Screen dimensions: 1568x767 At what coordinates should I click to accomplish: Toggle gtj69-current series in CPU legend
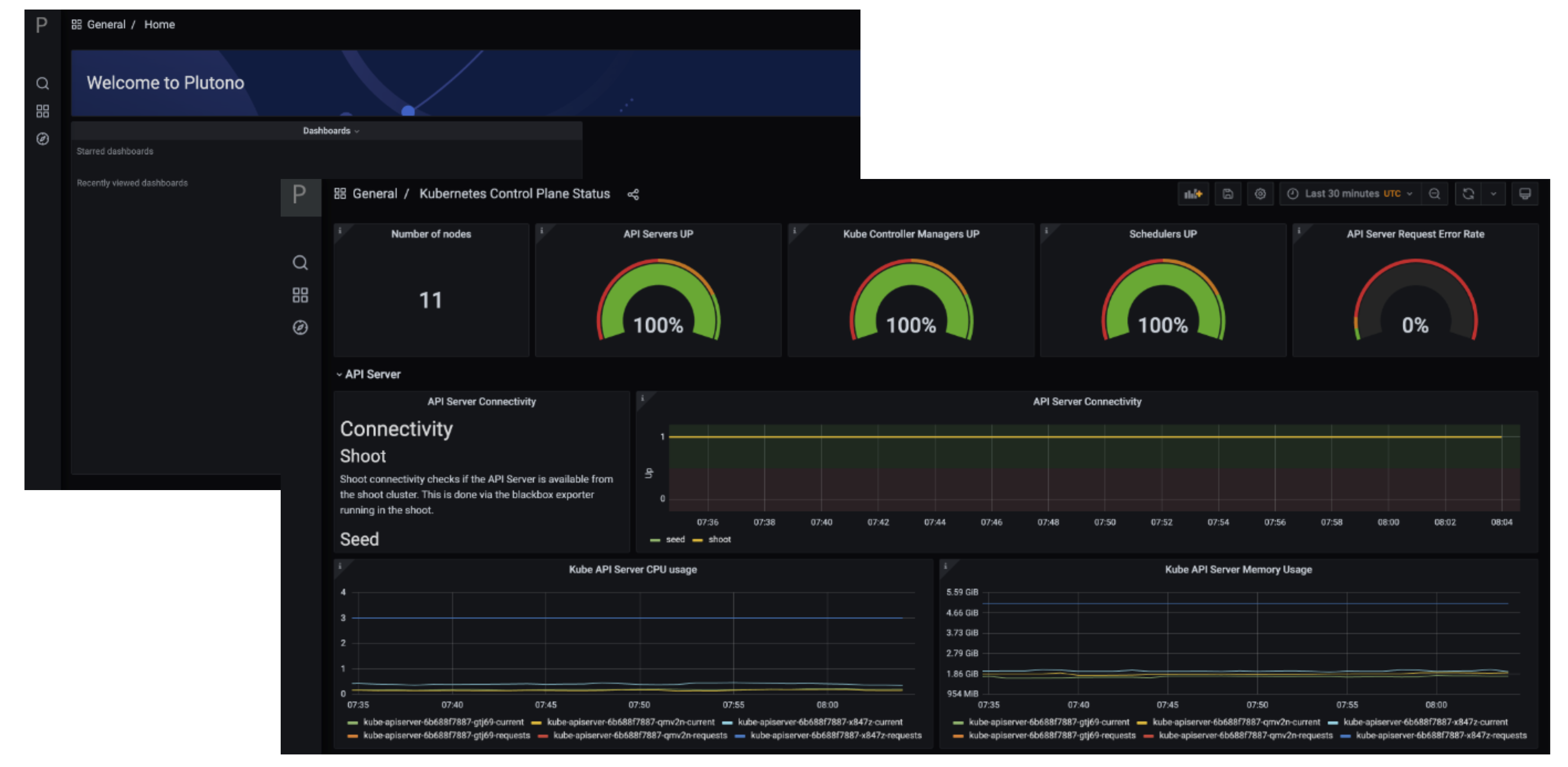[x=443, y=722]
